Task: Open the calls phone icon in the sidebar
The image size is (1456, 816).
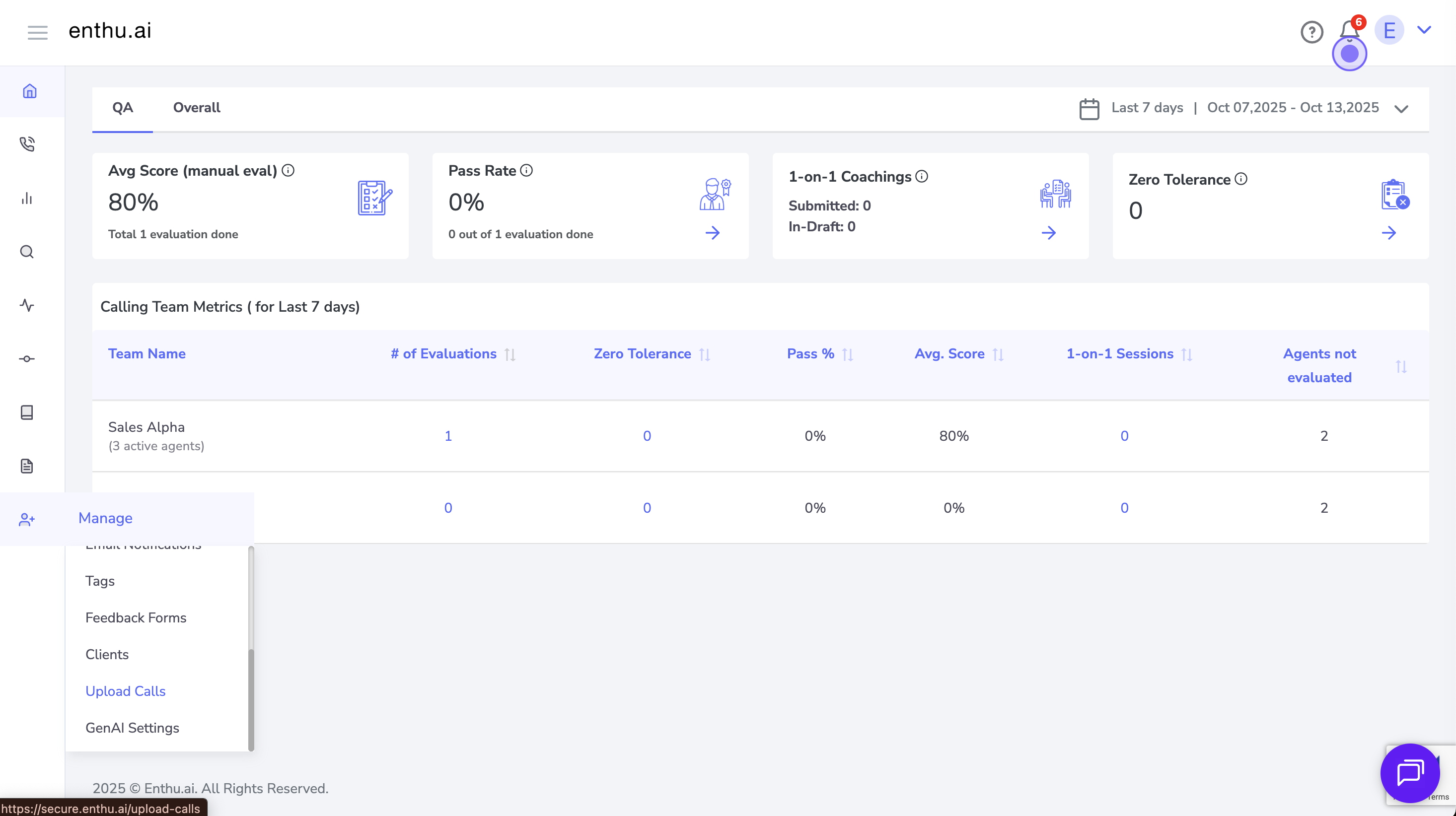Action: pos(27,144)
